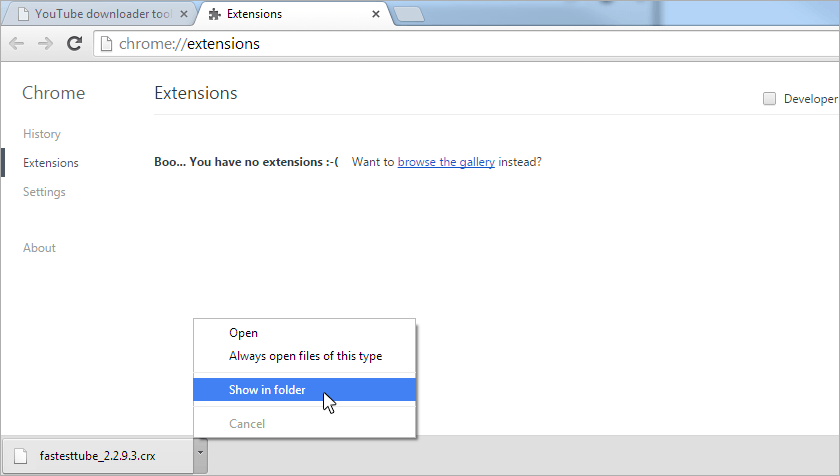
Task: Select Always open files of this type
Action: click(305, 356)
